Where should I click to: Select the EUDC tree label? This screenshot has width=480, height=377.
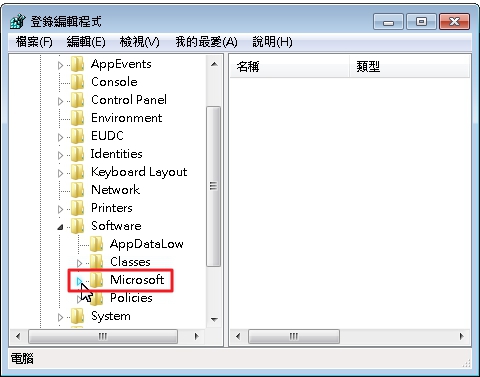coord(107,136)
